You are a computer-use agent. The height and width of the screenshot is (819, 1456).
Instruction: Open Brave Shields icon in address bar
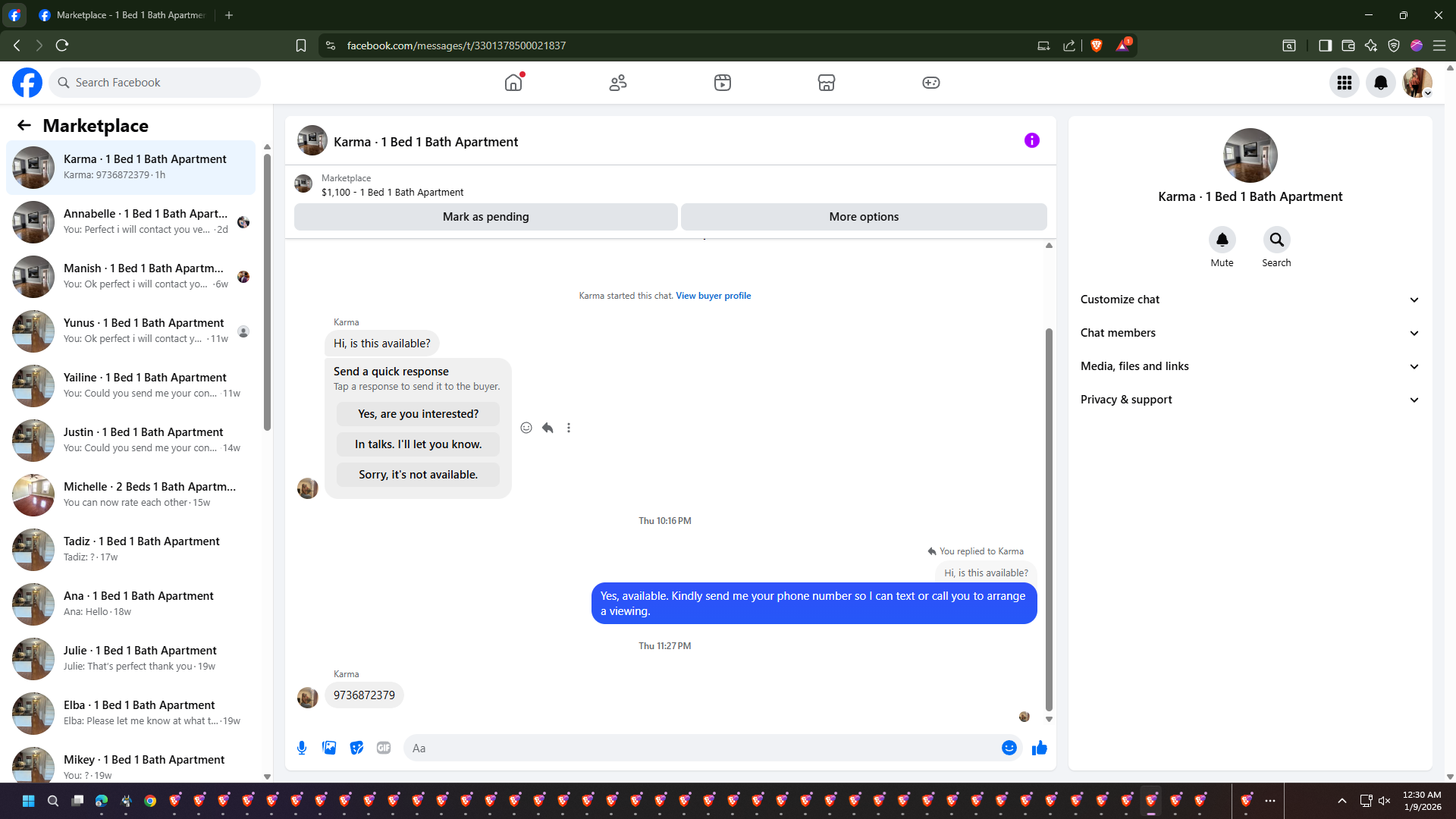point(1096,45)
